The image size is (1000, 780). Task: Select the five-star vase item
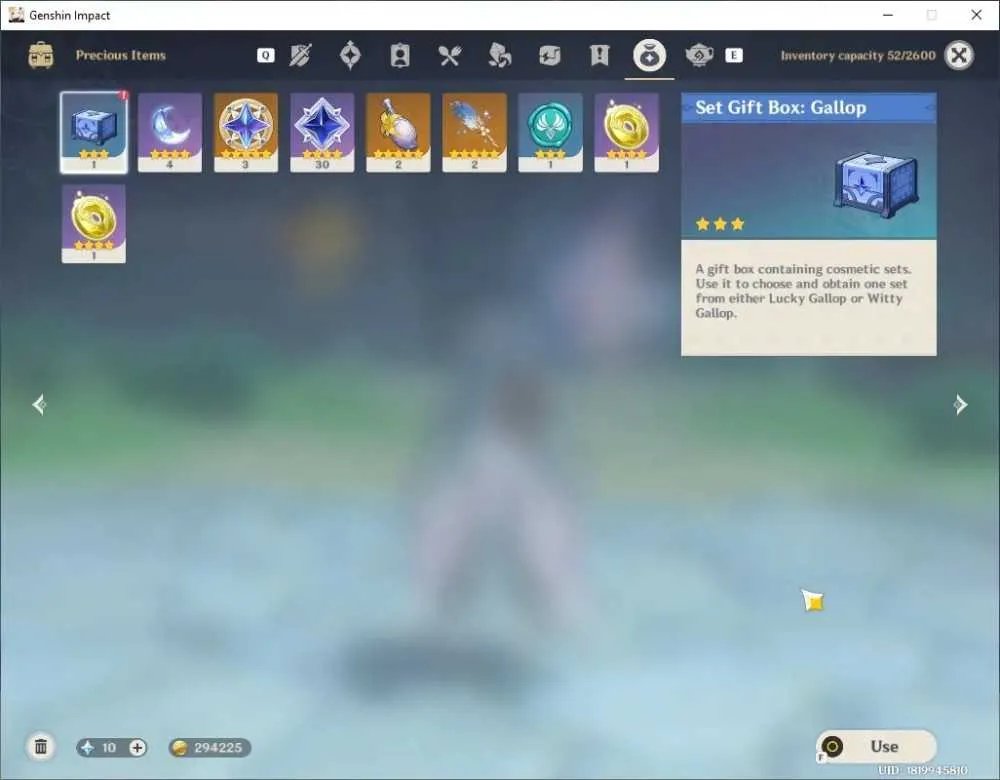click(398, 133)
